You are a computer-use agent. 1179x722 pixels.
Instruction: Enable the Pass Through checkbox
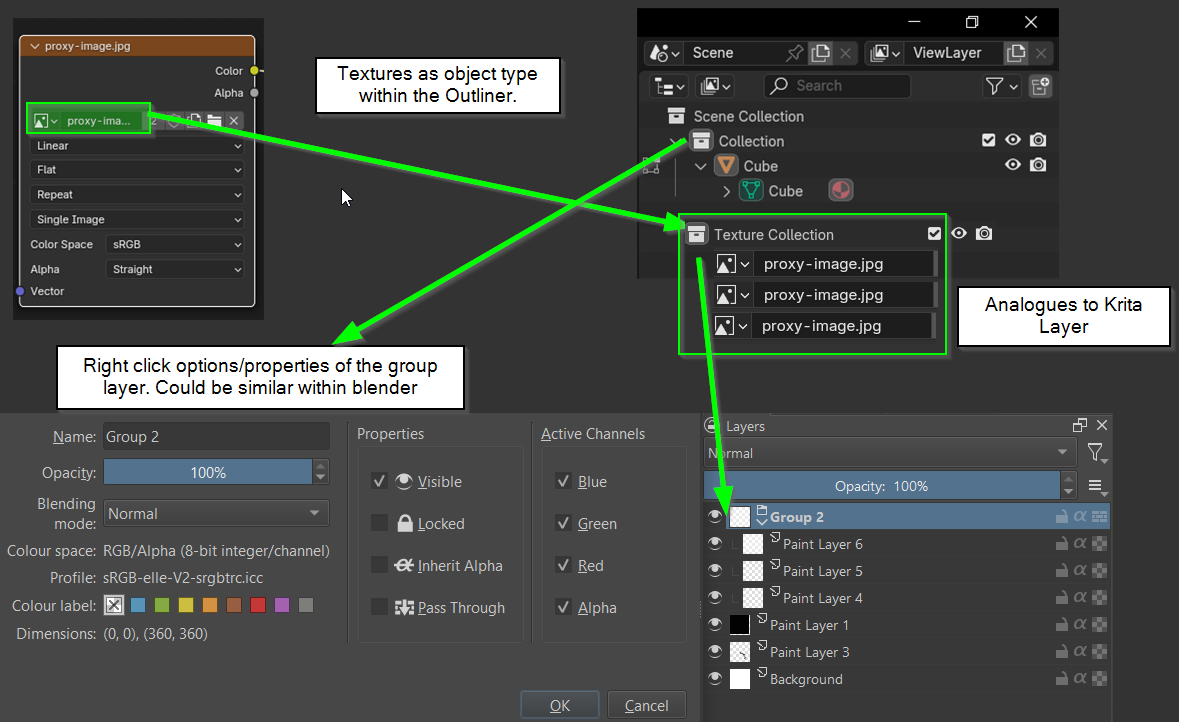pyautogui.click(x=380, y=608)
